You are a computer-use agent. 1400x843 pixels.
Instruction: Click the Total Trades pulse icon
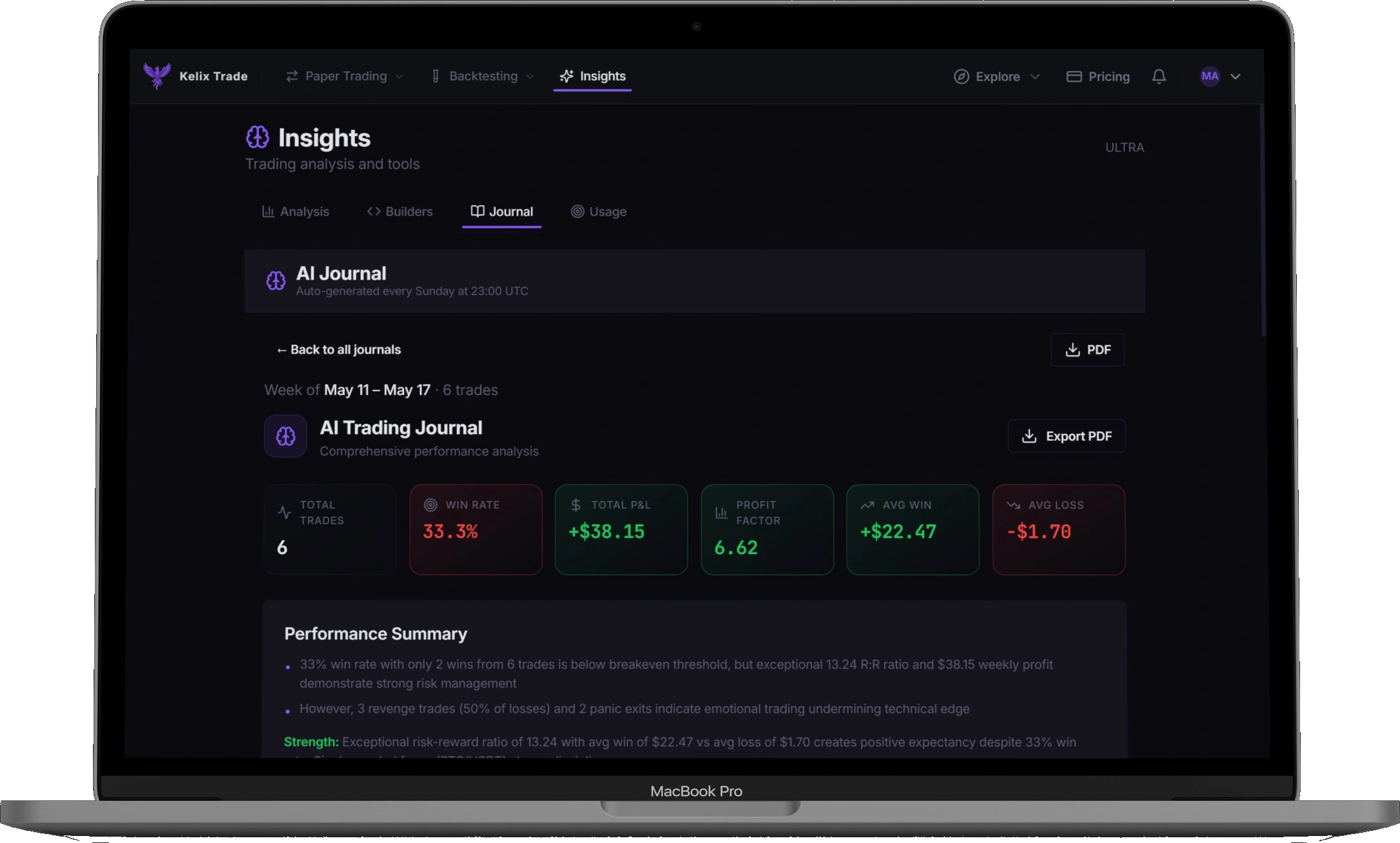[284, 512]
